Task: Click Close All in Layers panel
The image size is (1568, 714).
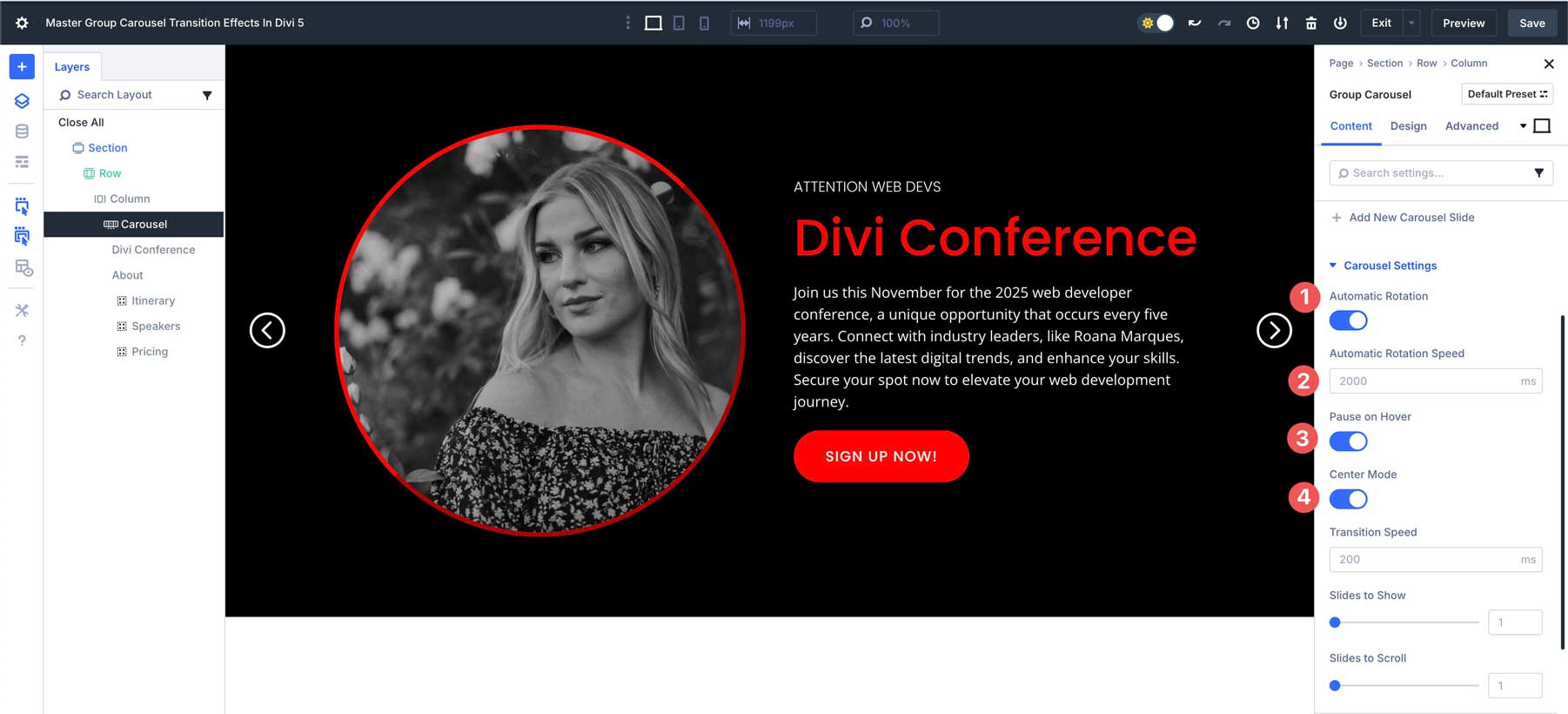Action: click(x=81, y=123)
